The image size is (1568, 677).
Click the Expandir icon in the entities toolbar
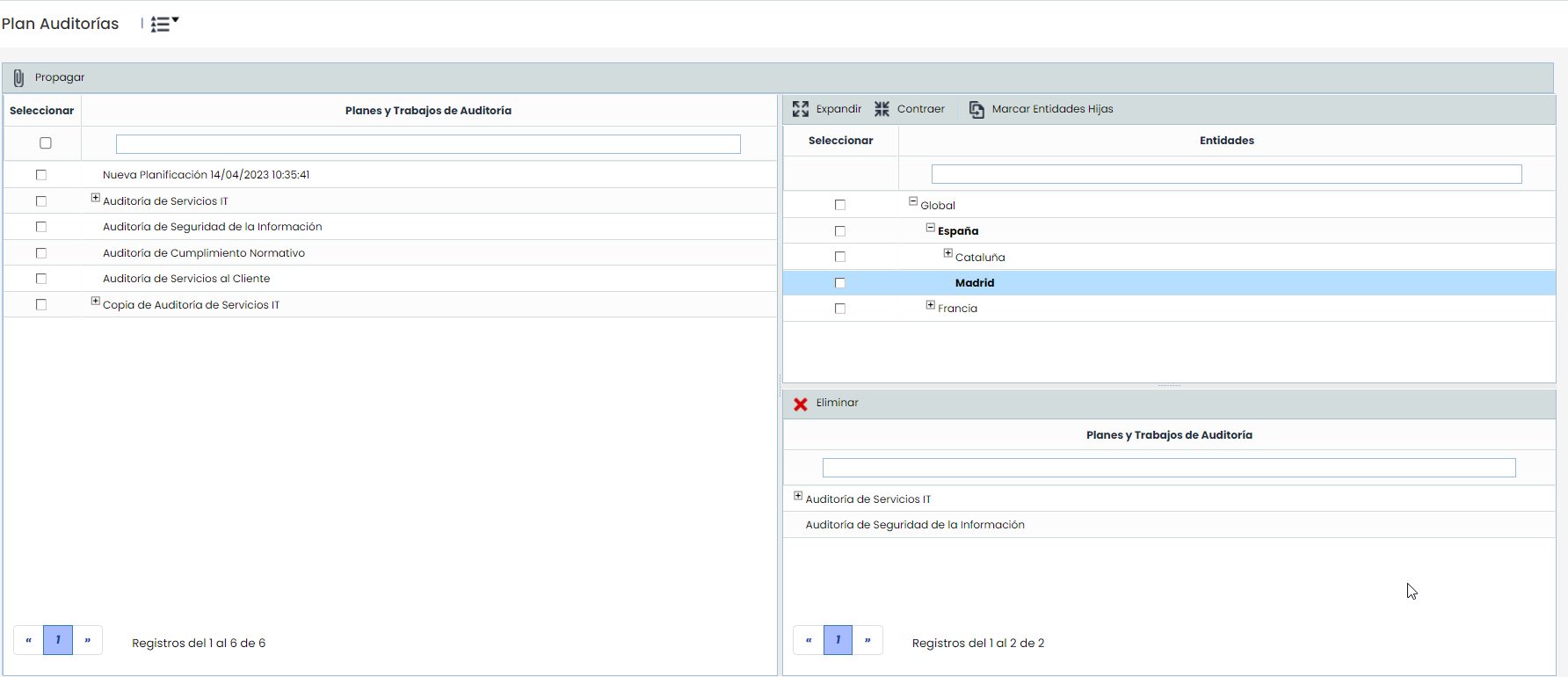pyautogui.click(x=801, y=109)
